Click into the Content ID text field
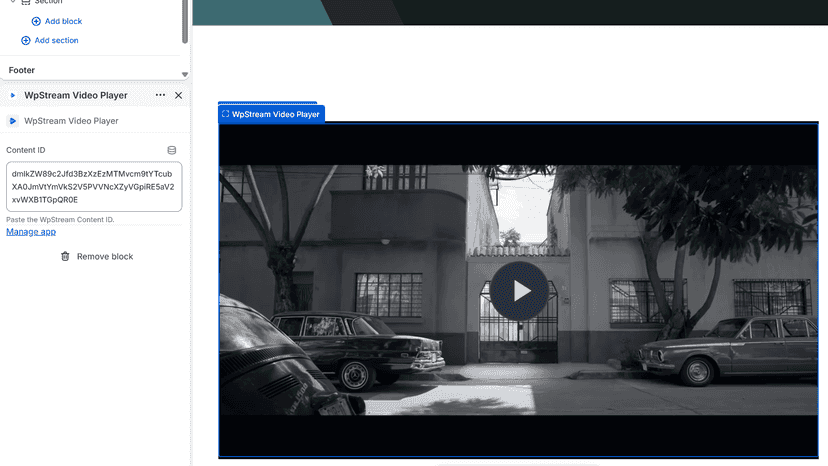This screenshot has width=828, height=466. coord(94,187)
